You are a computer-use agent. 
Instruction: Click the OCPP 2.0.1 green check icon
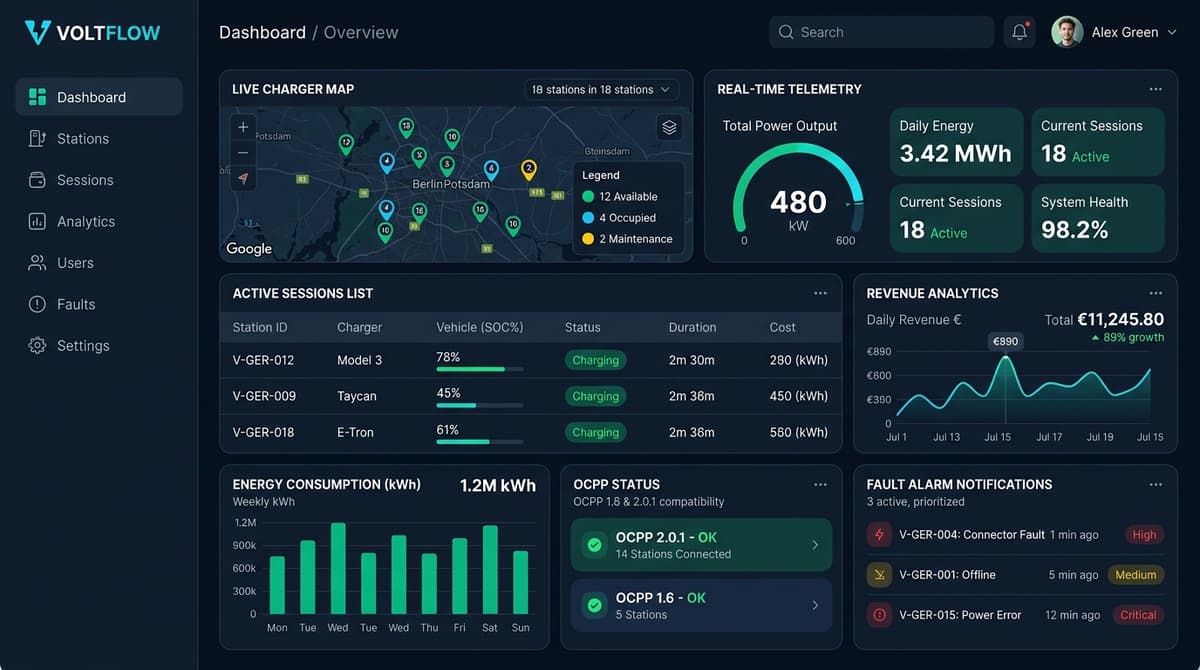(595, 545)
